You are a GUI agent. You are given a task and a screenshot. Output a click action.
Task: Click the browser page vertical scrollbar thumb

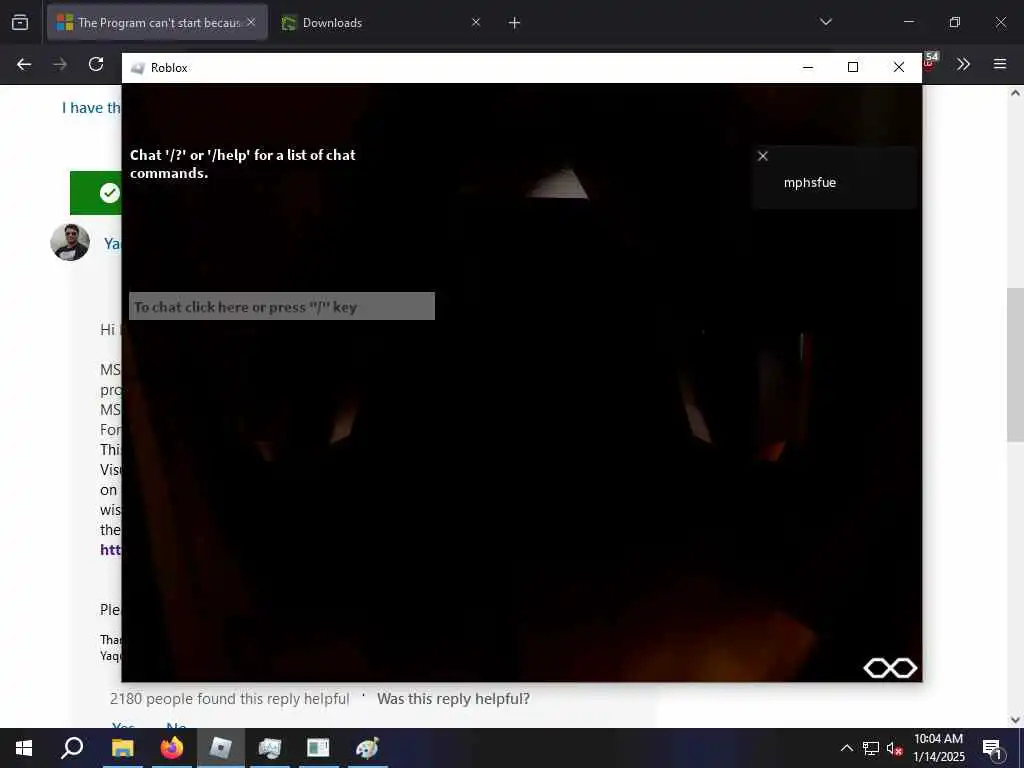coord(1015,364)
